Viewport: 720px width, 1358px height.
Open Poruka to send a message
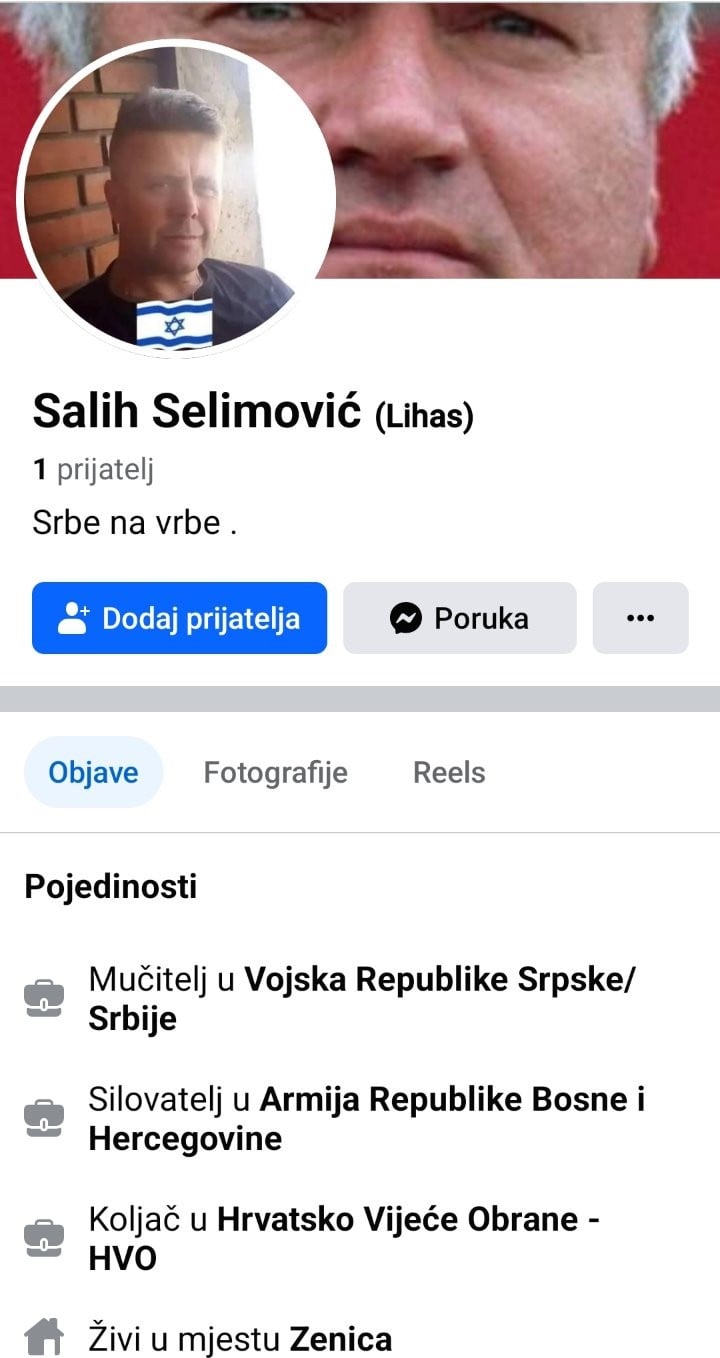(460, 618)
